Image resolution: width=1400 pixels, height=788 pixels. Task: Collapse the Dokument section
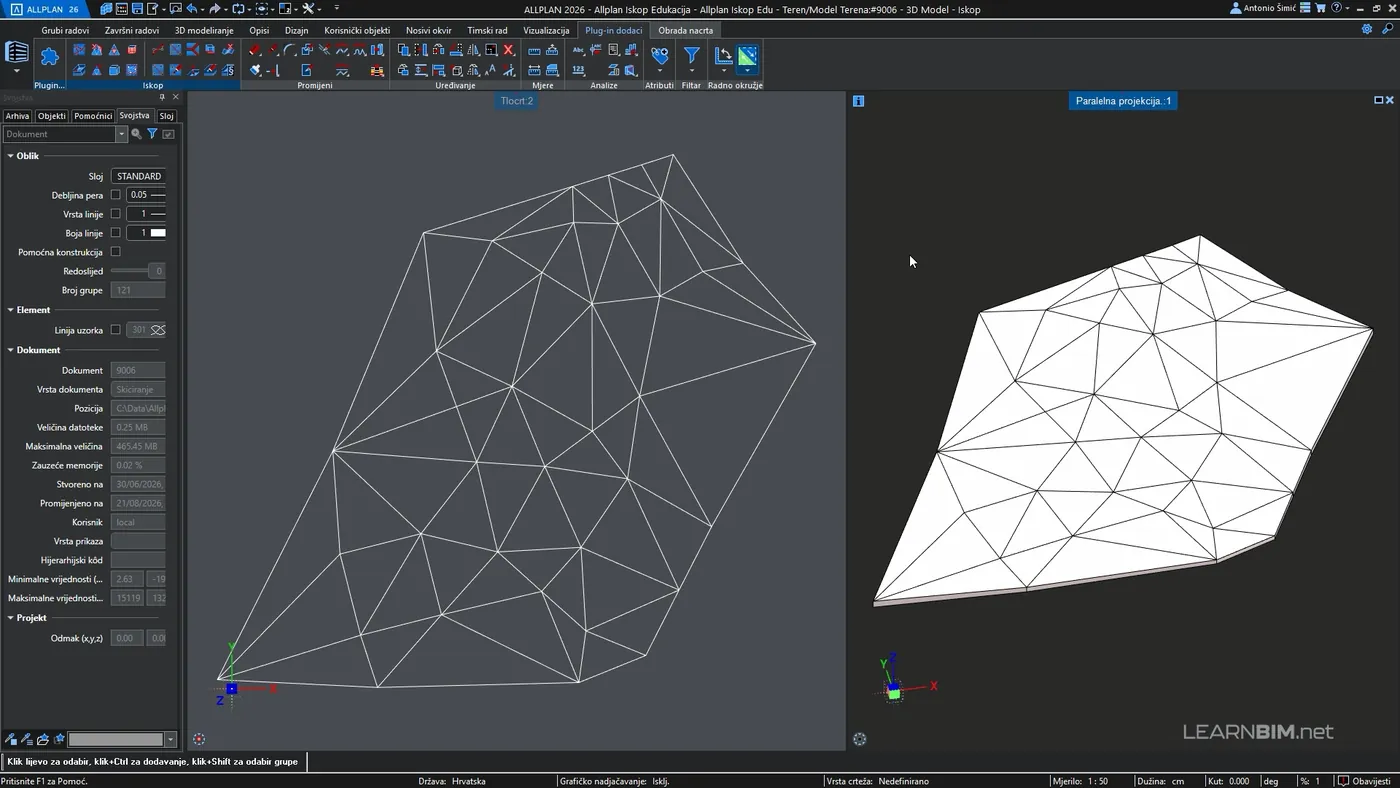click(10, 350)
